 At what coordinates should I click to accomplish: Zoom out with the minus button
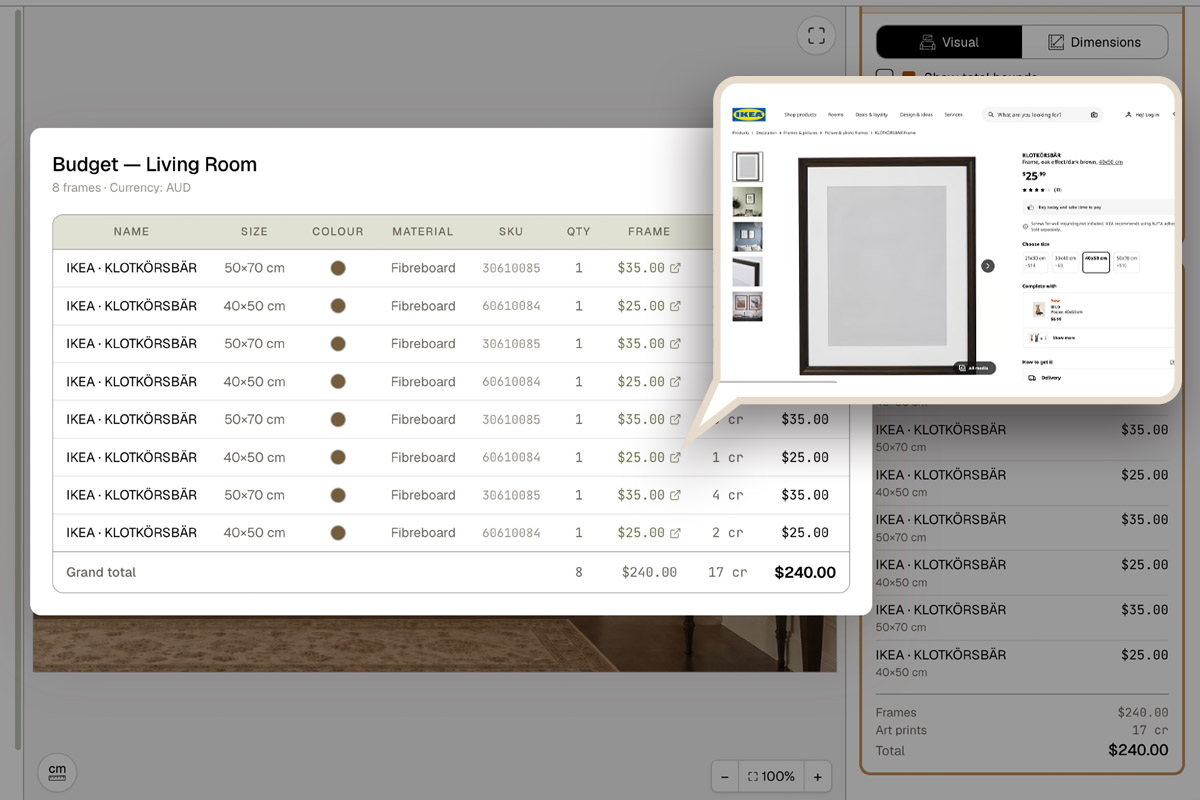[x=725, y=777]
